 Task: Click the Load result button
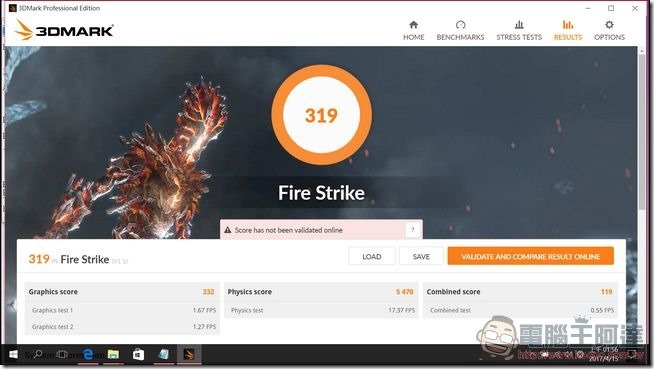(372, 256)
